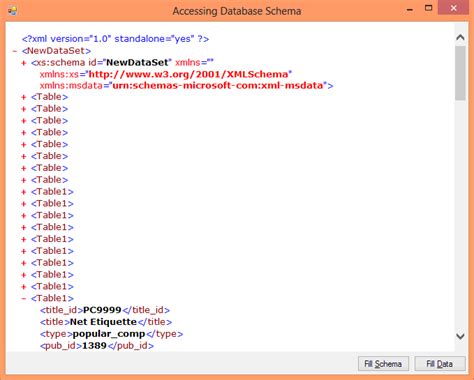
Task: Click the XMLSchema namespace URL
Action: click(188, 74)
